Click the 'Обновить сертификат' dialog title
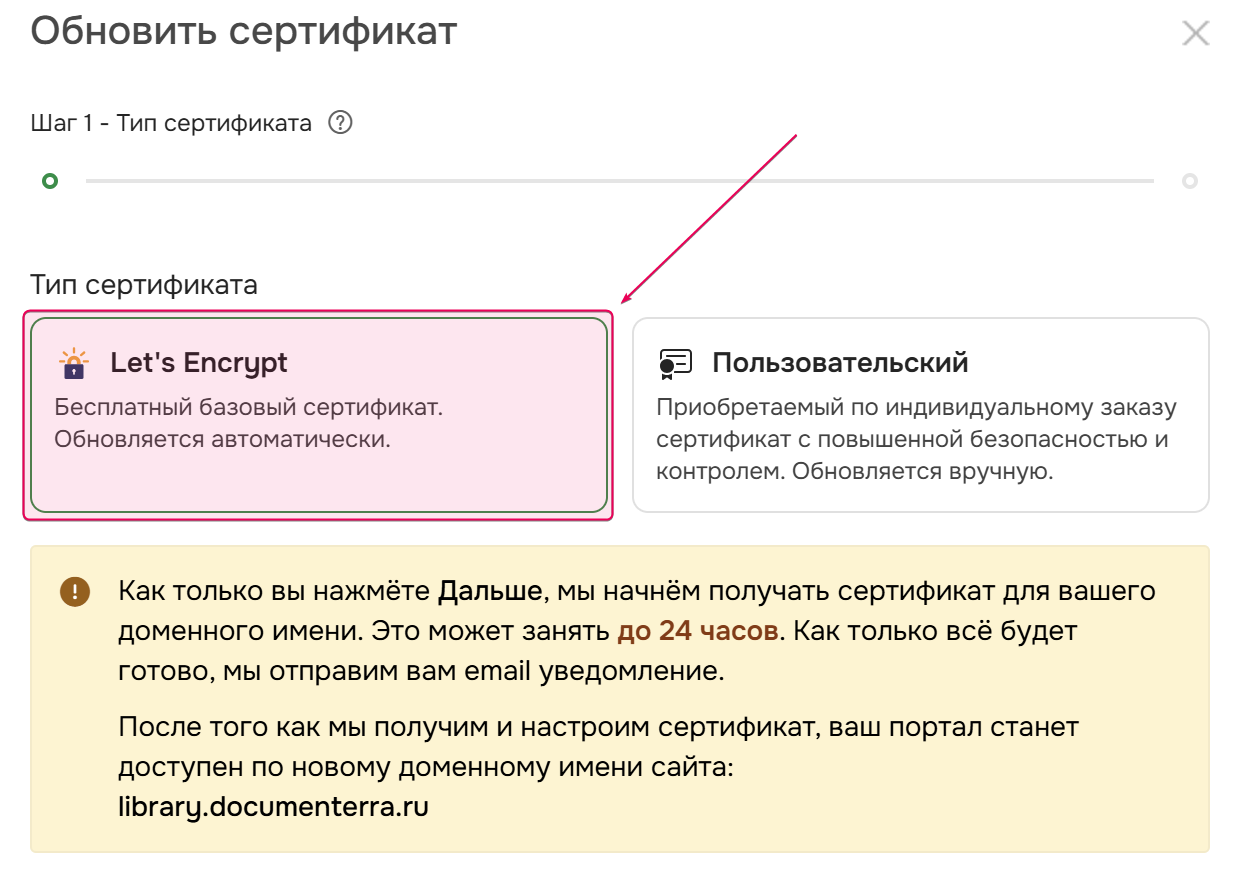The height and width of the screenshot is (878, 1237). click(x=244, y=31)
